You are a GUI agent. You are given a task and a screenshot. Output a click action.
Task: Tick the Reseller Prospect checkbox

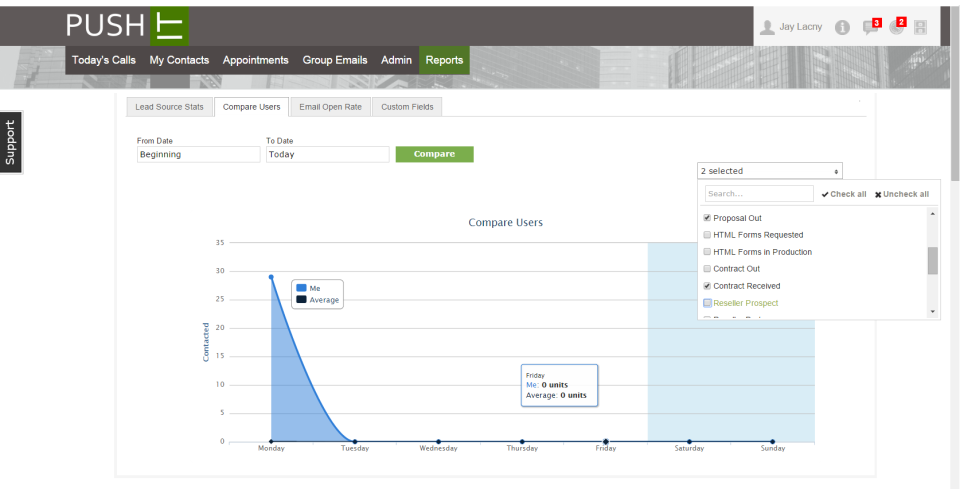pos(707,303)
